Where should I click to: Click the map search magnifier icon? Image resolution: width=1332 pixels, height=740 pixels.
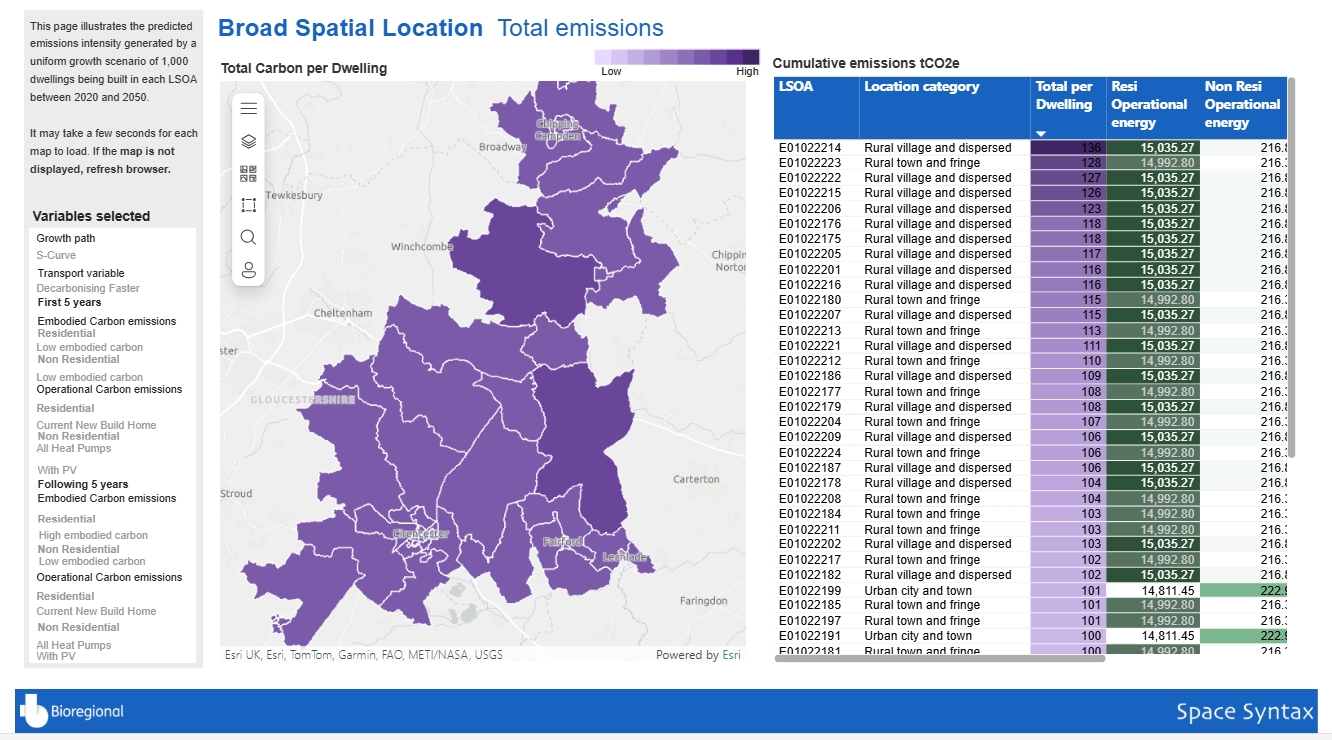pos(249,238)
